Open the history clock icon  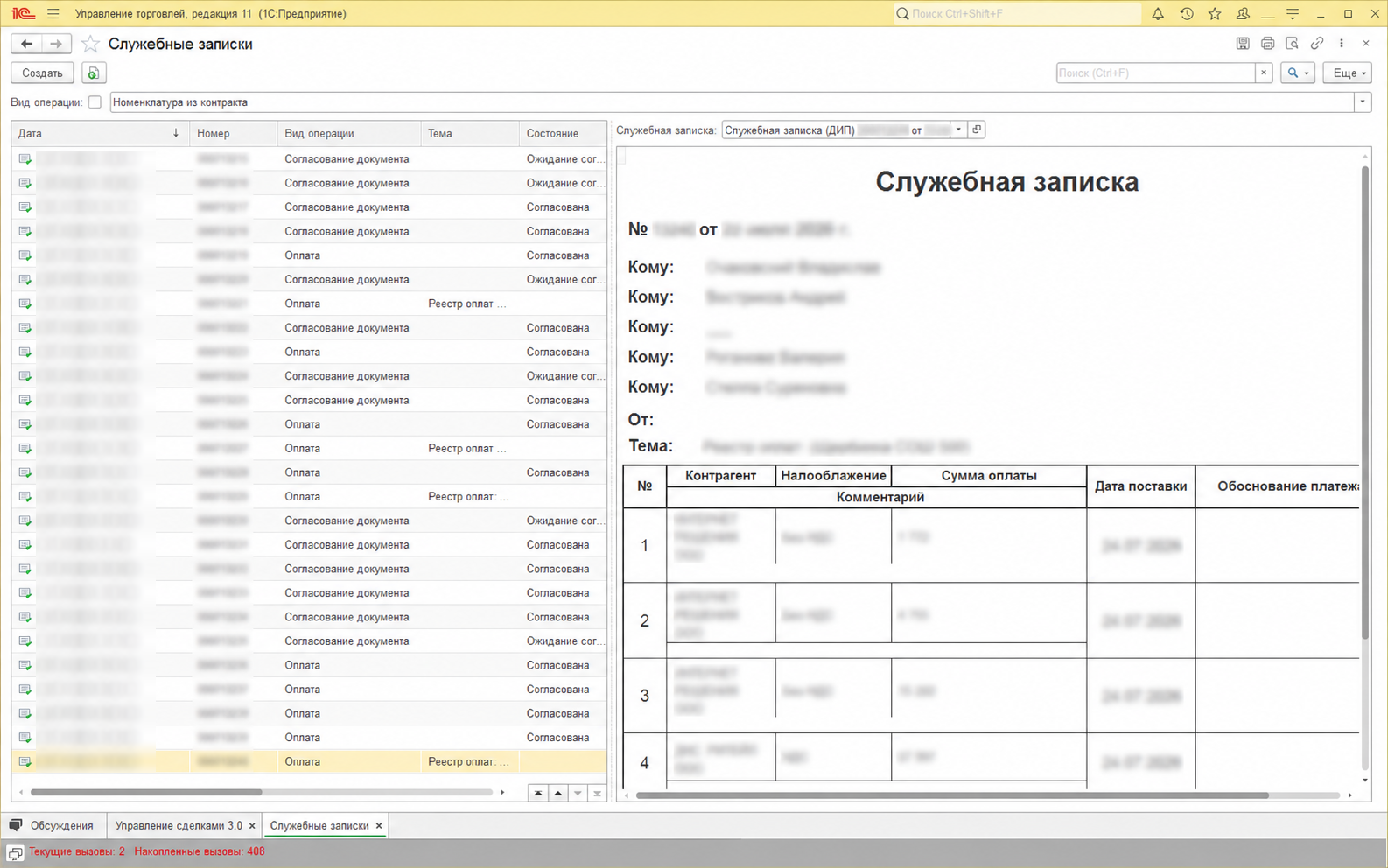[1187, 14]
